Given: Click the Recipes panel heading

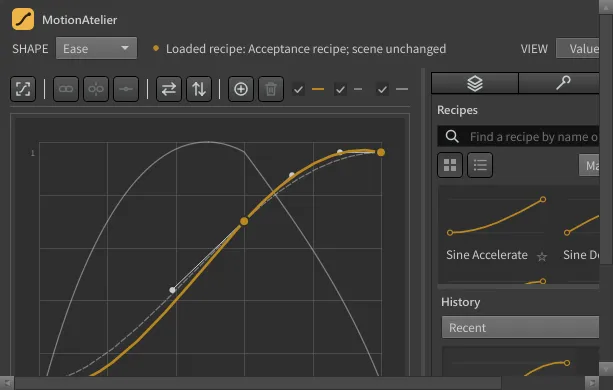Looking at the screenshot, I should click(x=457, y=110).
